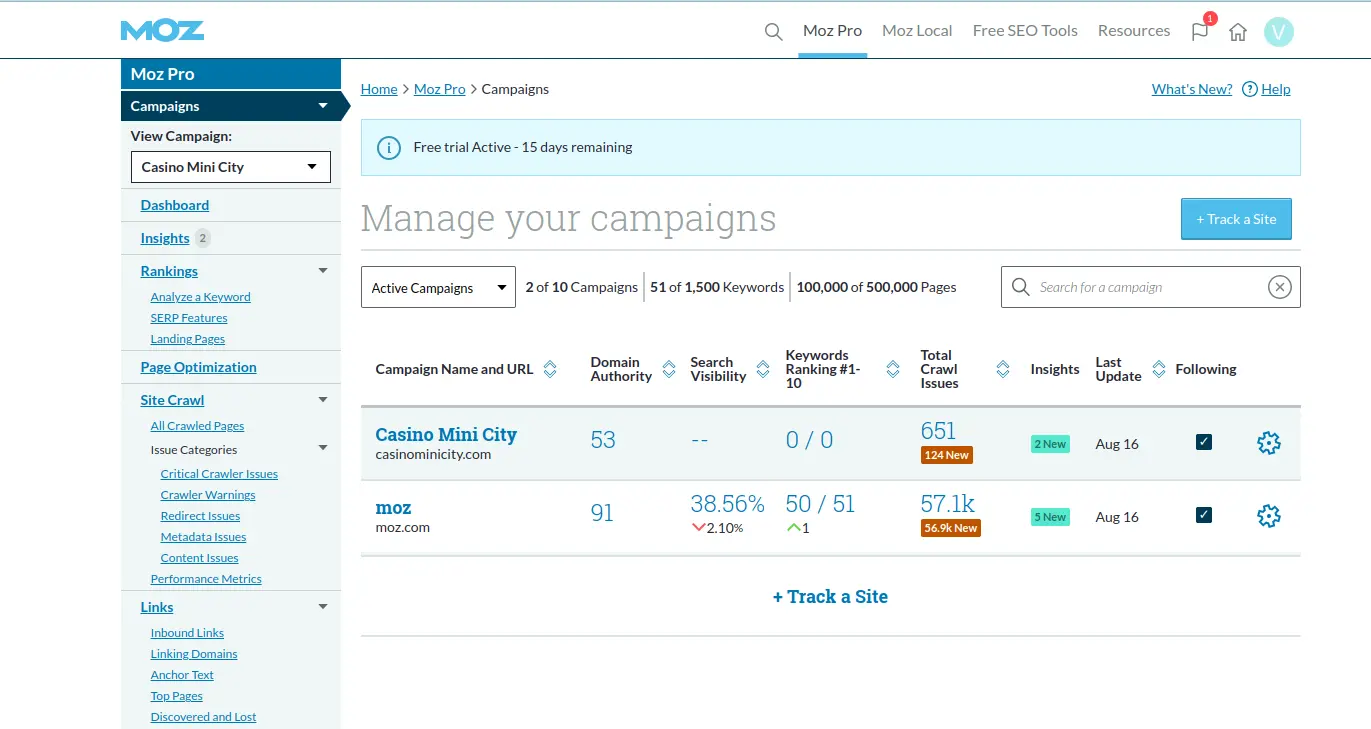Toggle Following checkbox for moz campaign
The height and width of the screenshot is (729, 1371).
click(1204, 515)
